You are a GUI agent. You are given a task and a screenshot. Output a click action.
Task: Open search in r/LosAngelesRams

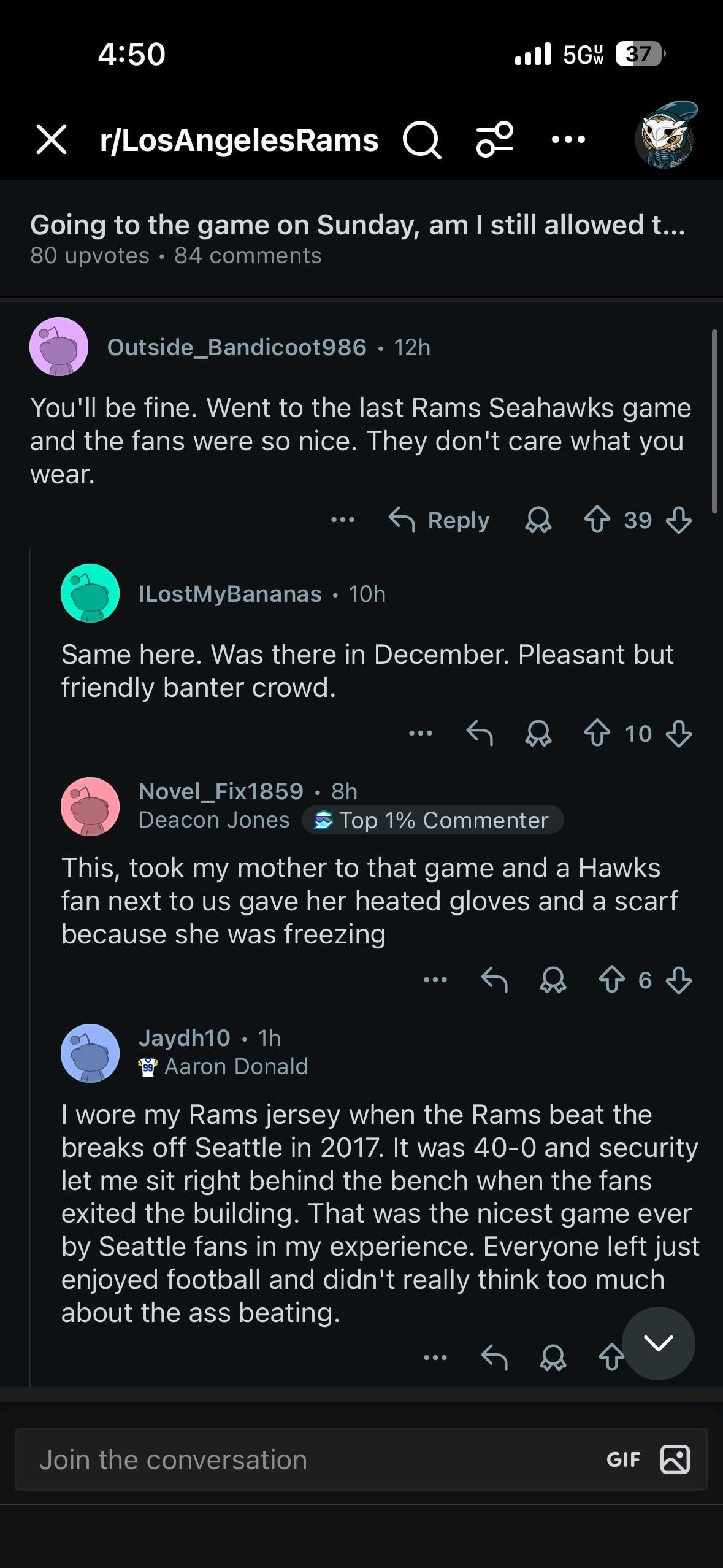click(422, 140)
